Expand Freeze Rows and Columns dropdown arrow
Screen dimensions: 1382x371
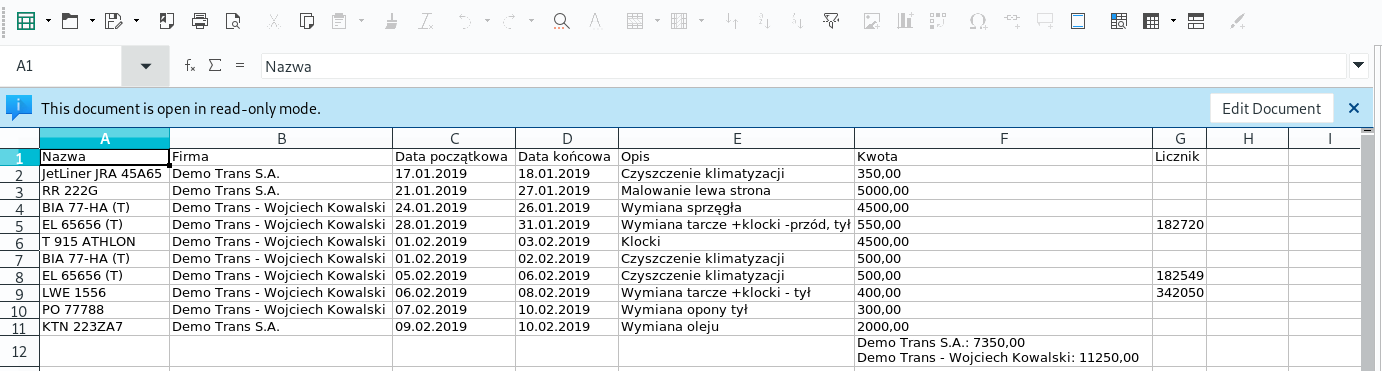point(1173,20)
